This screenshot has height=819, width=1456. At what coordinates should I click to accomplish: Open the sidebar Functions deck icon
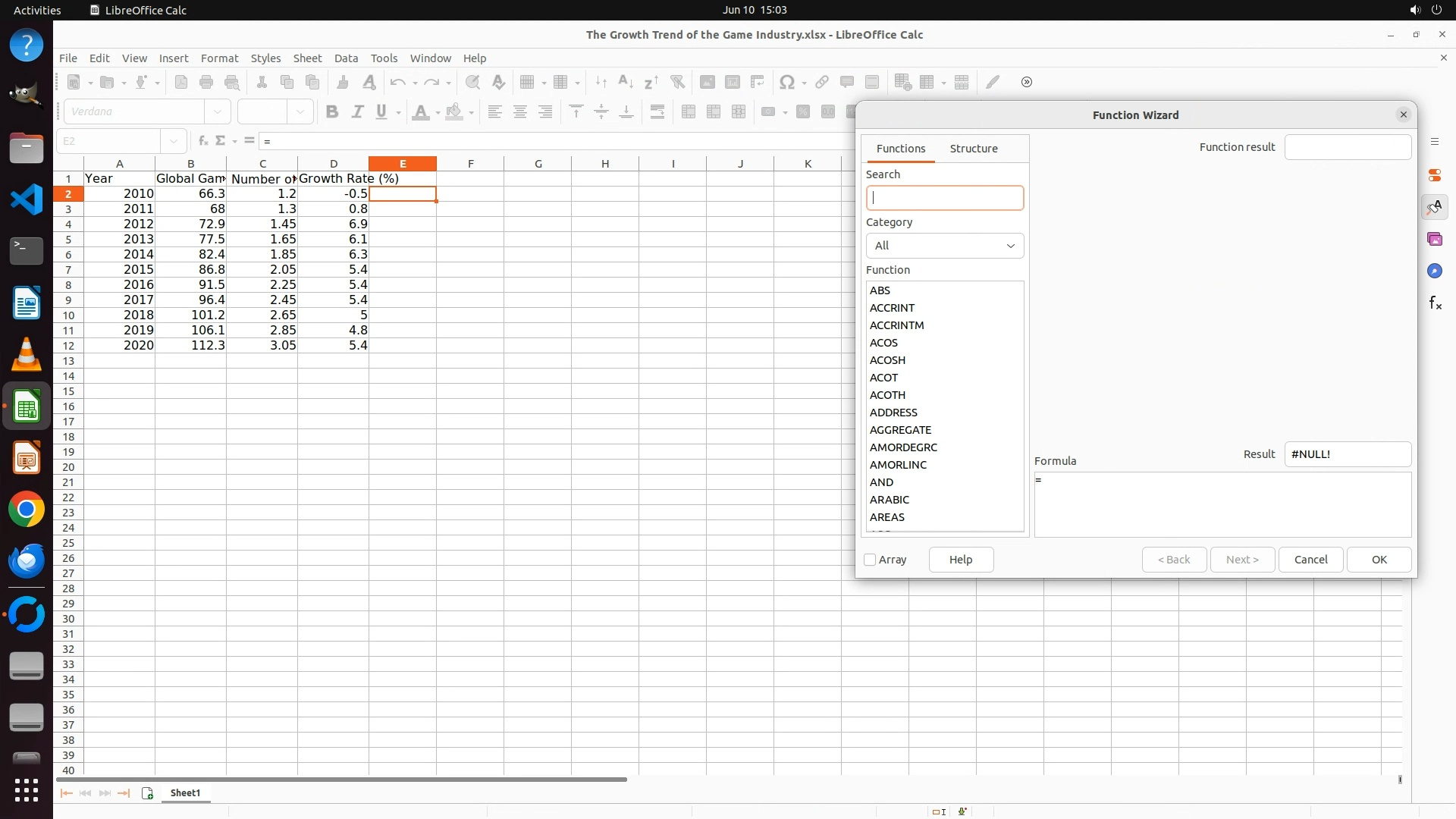(1435, 303)
